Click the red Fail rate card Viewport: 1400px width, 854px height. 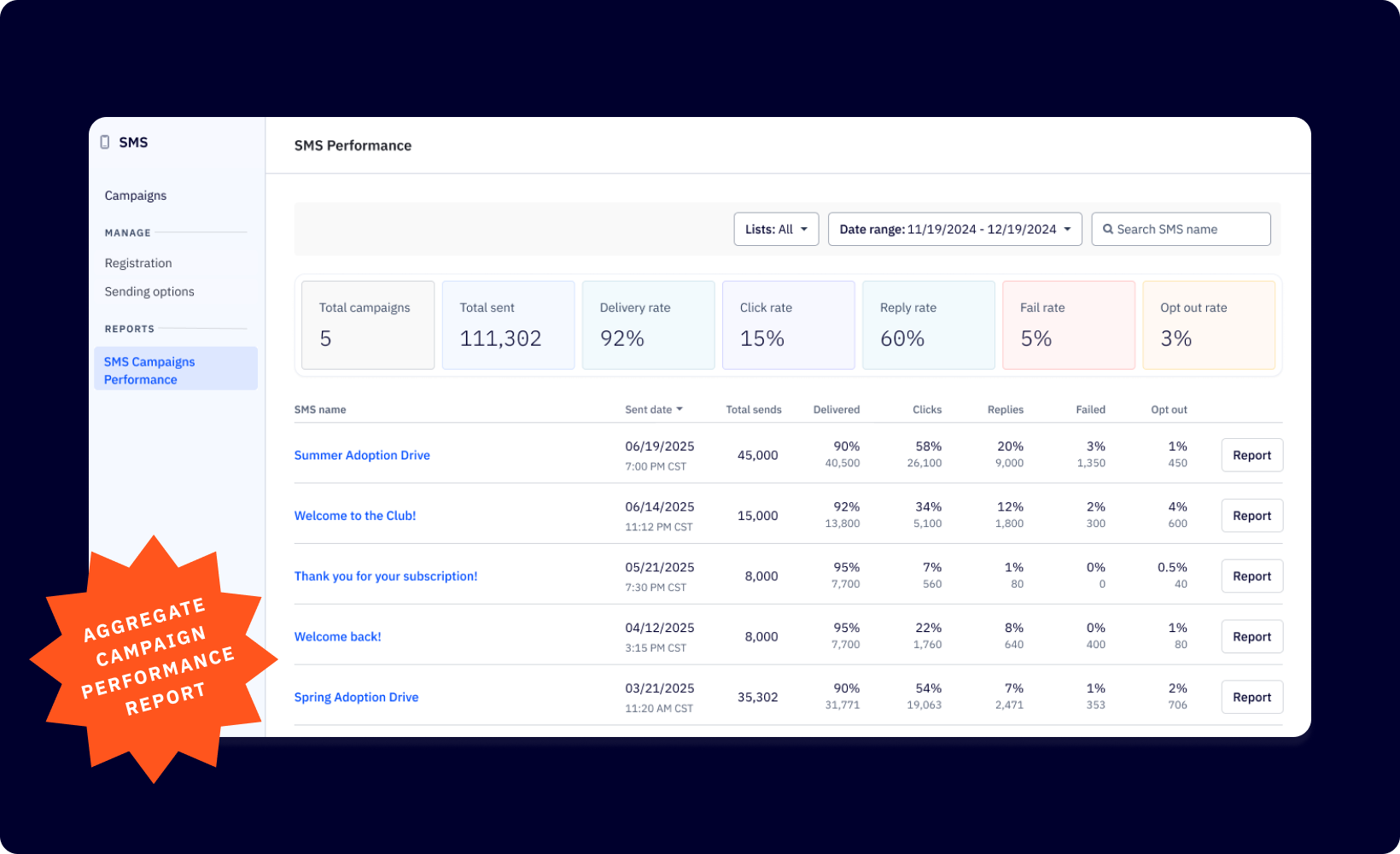point(1068,325)
